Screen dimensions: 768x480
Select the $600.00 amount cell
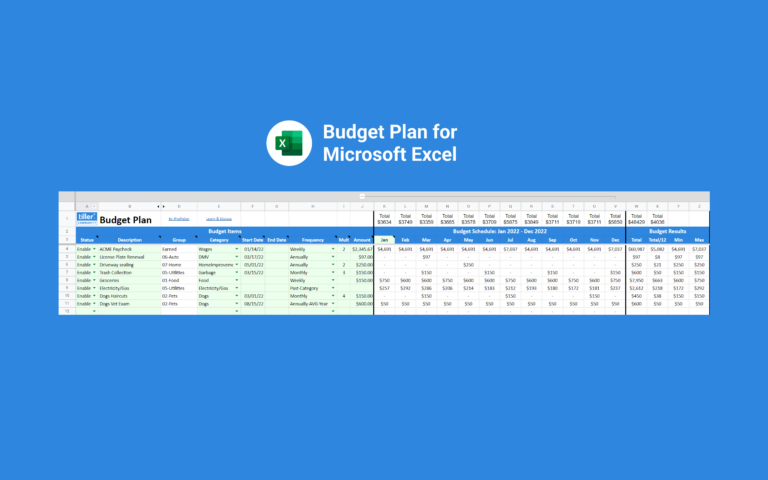click(x=362, y=304)
